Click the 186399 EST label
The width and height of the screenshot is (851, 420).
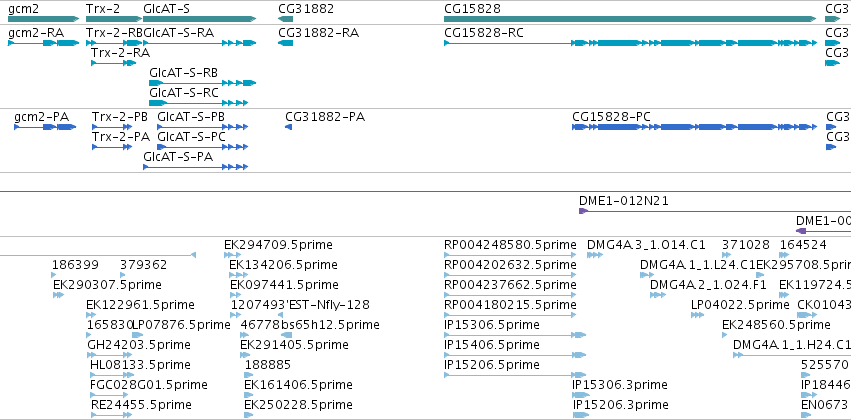pyautogui.click(x=75, y=265)
